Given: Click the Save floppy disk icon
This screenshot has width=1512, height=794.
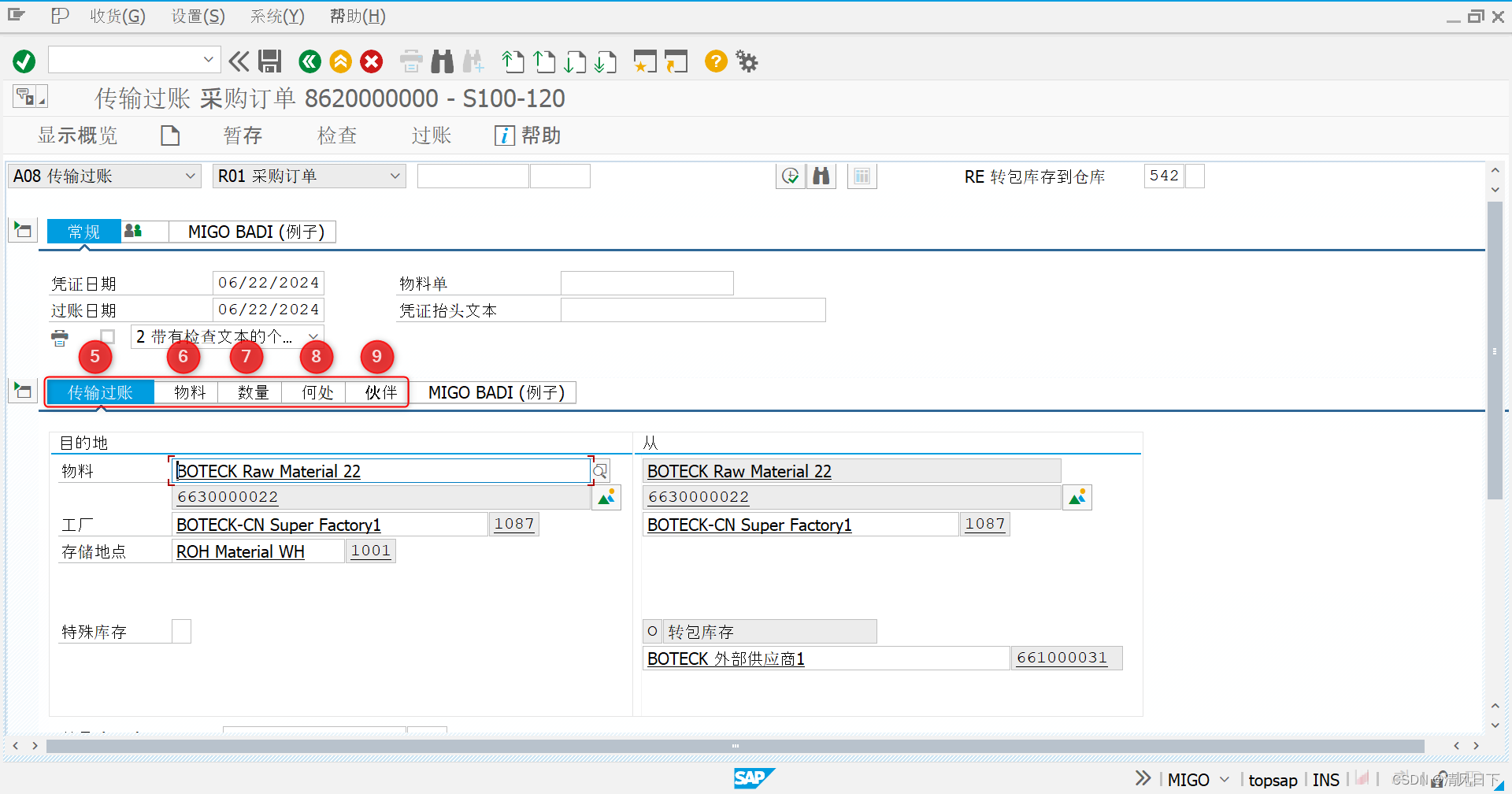Looking at the screenshot, I should click(270, 61).
